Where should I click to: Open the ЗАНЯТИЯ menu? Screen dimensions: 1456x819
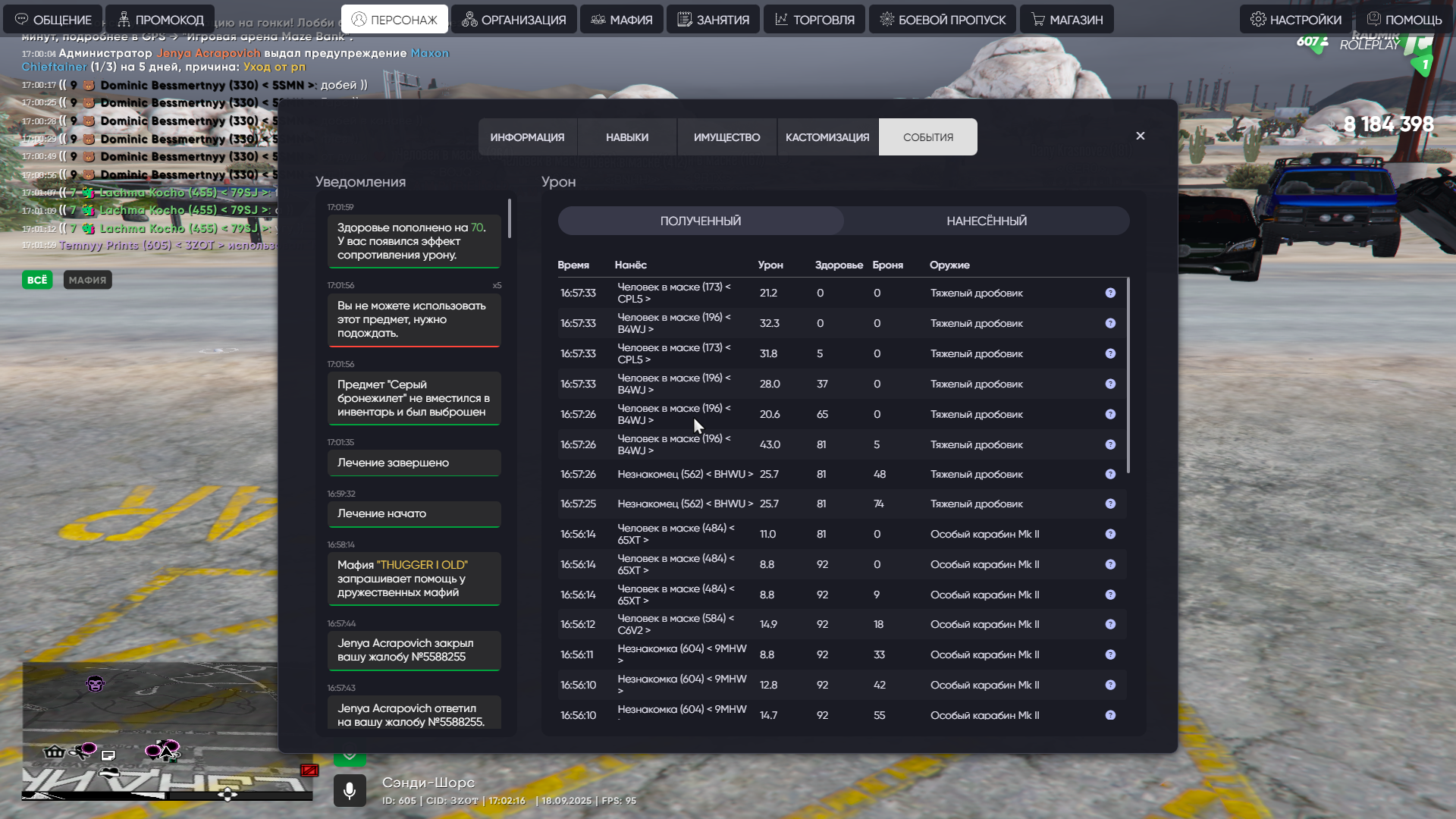coord(713,20)
